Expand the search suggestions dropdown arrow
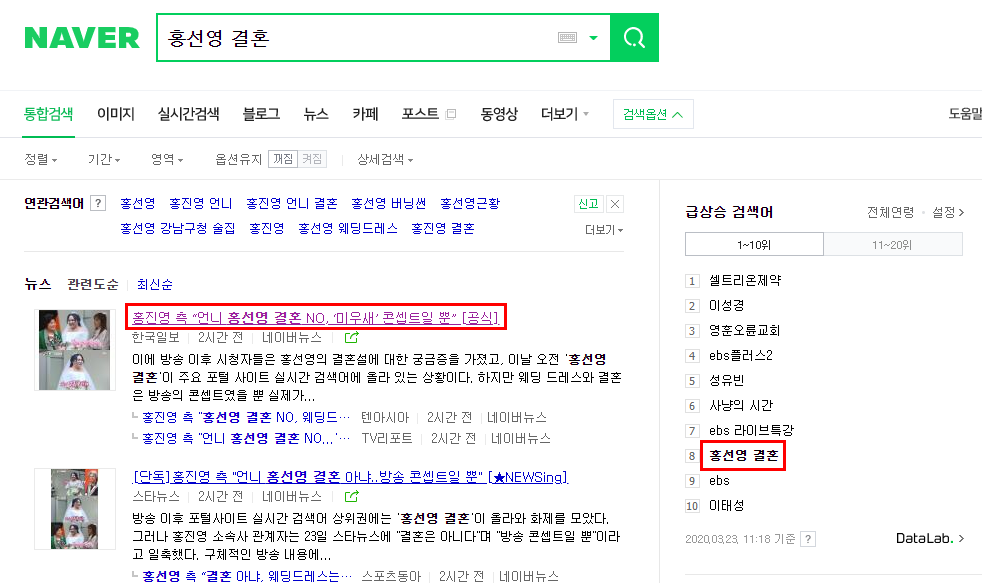Viewport: 982px width, 583px height. pos(593,38)
